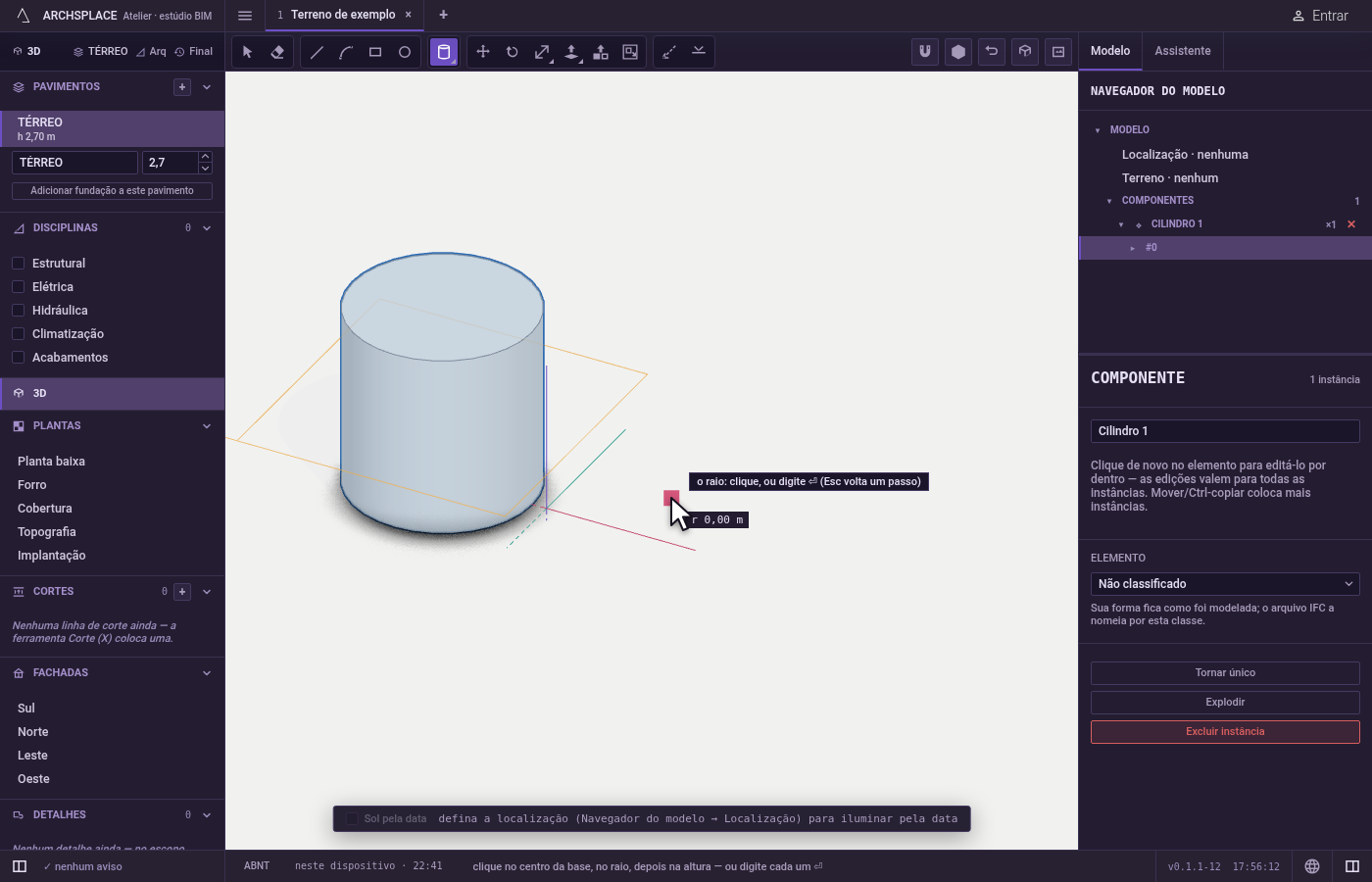The image size is (1372, 882).
Task: Increase the pavimento height stepper
Action: tap(205, 157)
